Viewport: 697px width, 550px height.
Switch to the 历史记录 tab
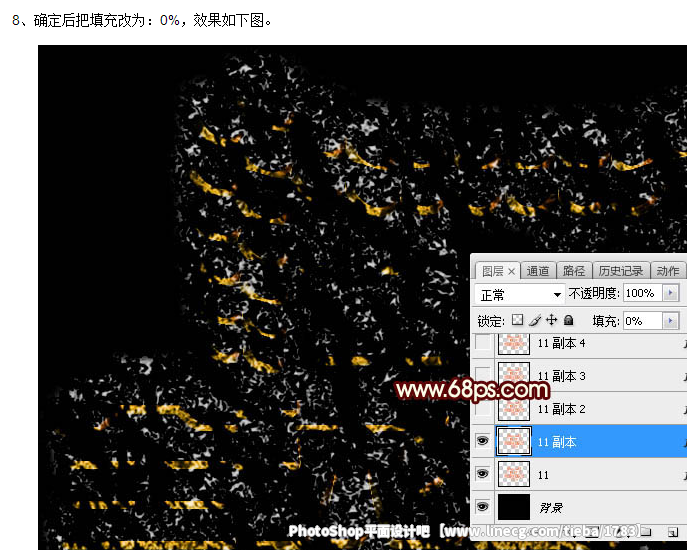pyautogui.click(x=621, y=271)
